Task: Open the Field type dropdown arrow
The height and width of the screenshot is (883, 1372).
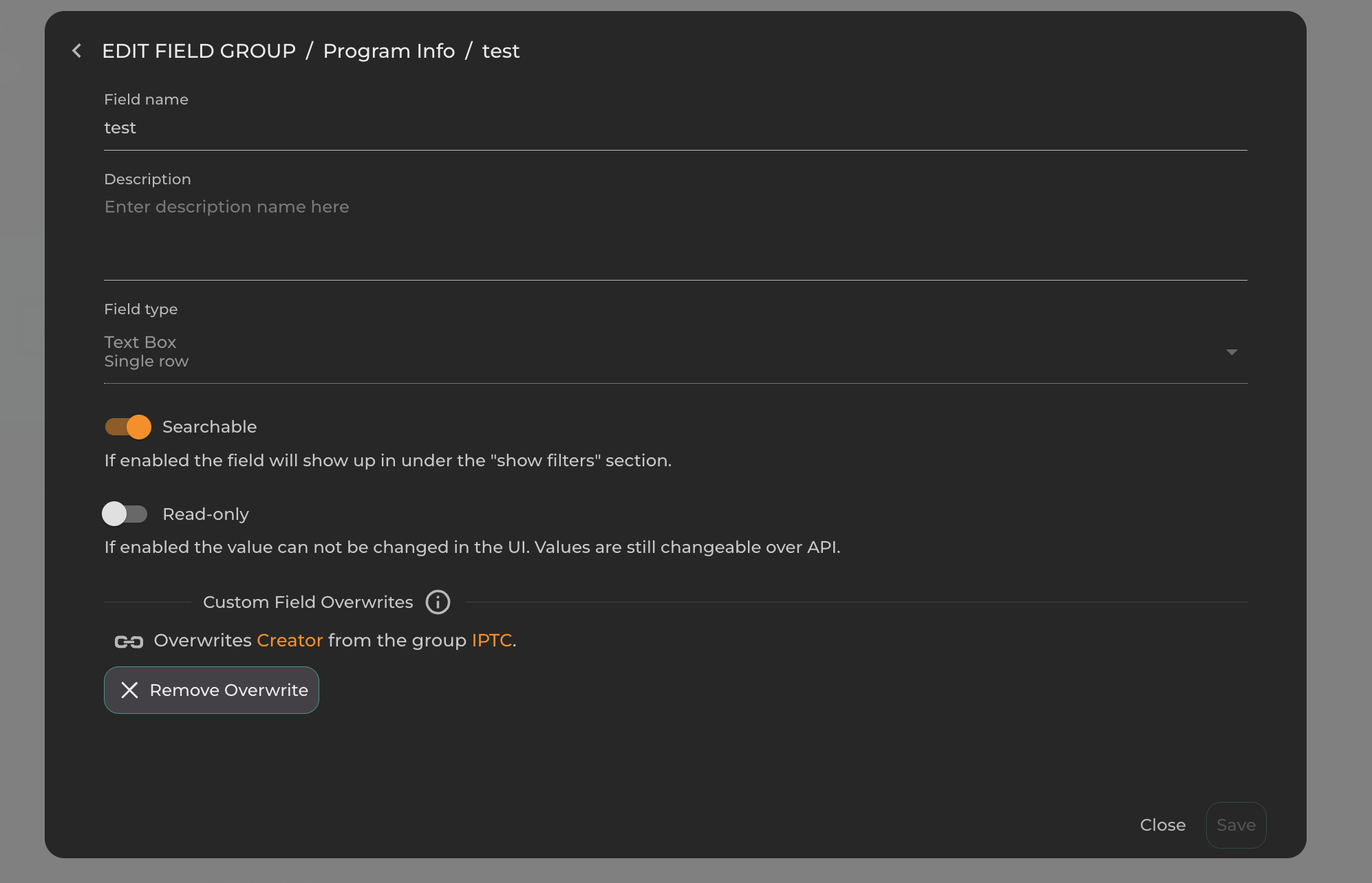Action: pos(1232,352)
